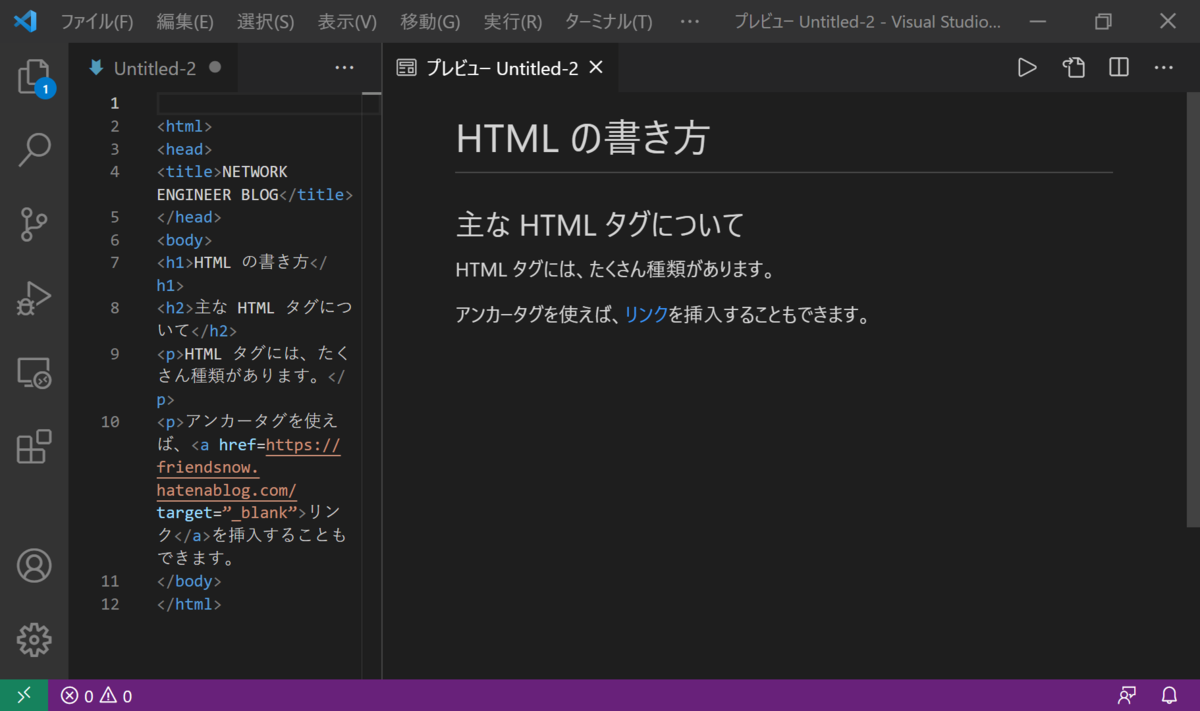Click line number 12 in gutter
Image resolution: width=1200 pixels, height=711 pixels.
pos(110,604)
